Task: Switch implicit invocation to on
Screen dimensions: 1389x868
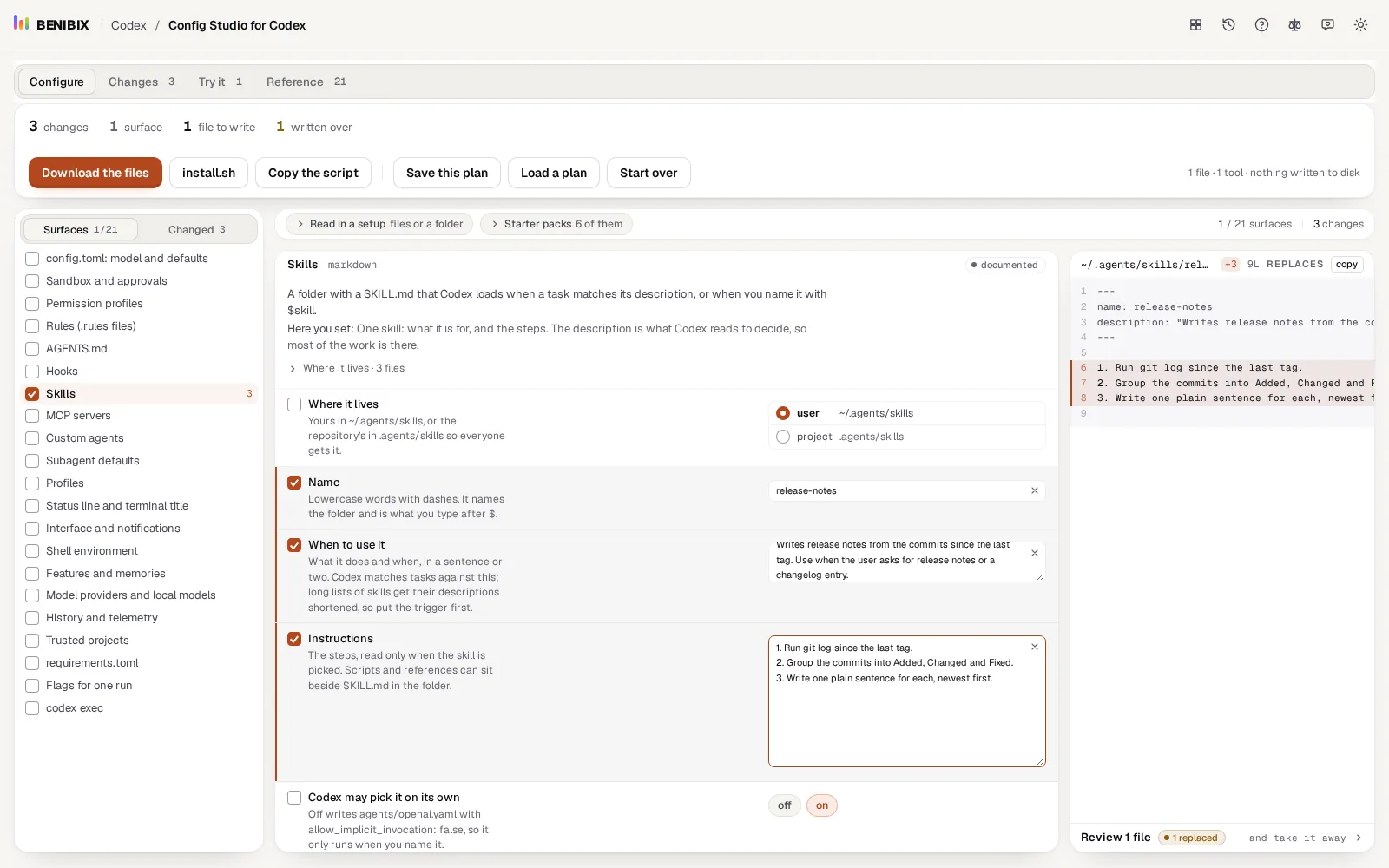Action: click(822, 806)
